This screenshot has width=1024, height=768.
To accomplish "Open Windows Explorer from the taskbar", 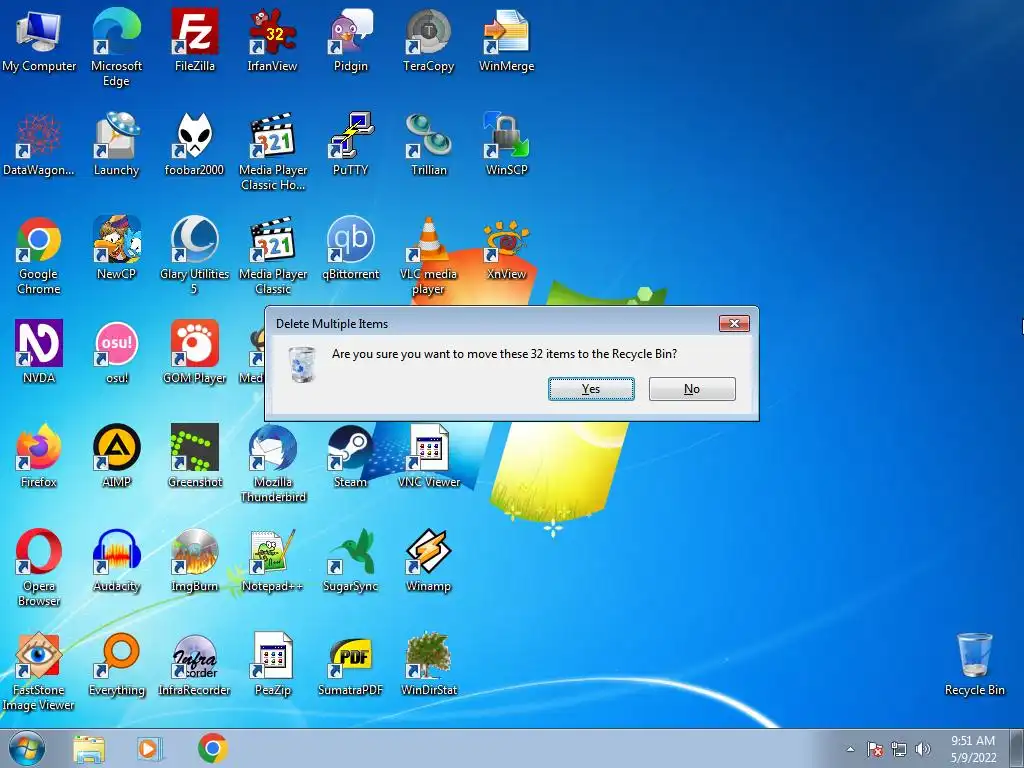I will tap(89, 749).
